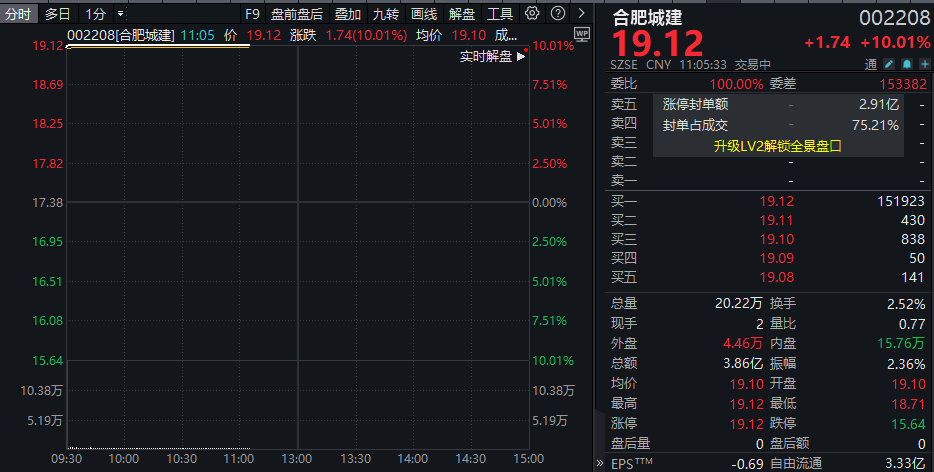This screenshot has height=472, width=934.
Task: Click 买二 price 19.11
Action: pos(776,221)
